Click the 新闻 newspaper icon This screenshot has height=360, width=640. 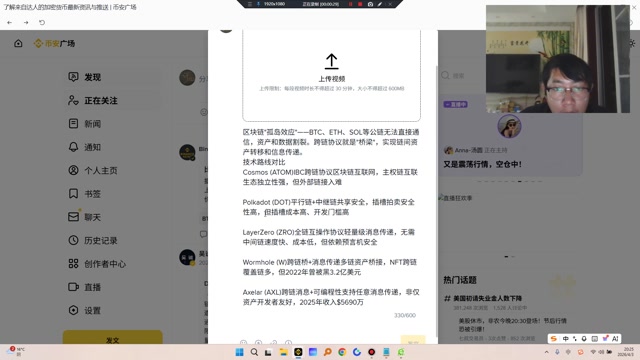73,123
